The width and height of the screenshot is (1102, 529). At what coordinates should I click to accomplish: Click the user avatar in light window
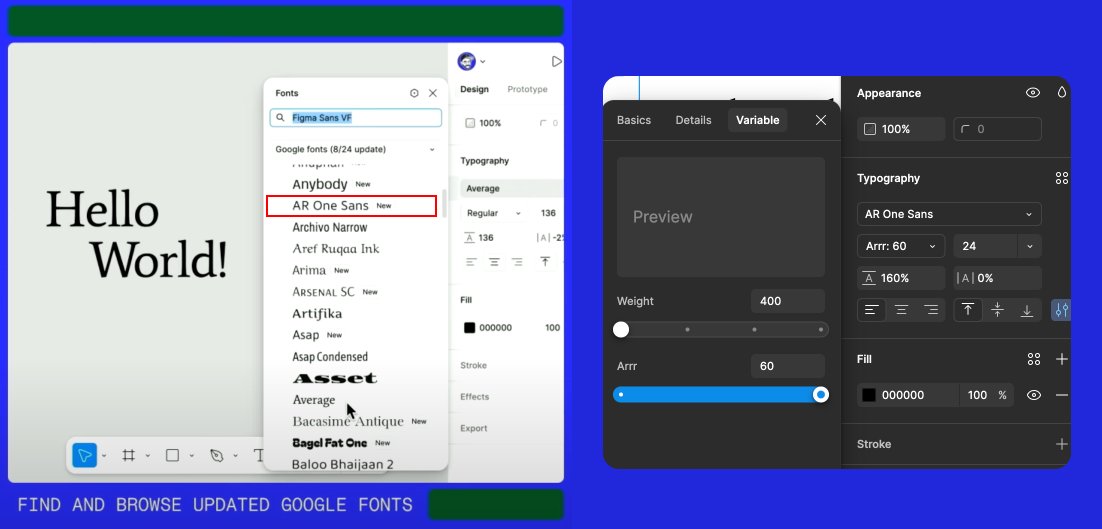click(x=466, y=62)
